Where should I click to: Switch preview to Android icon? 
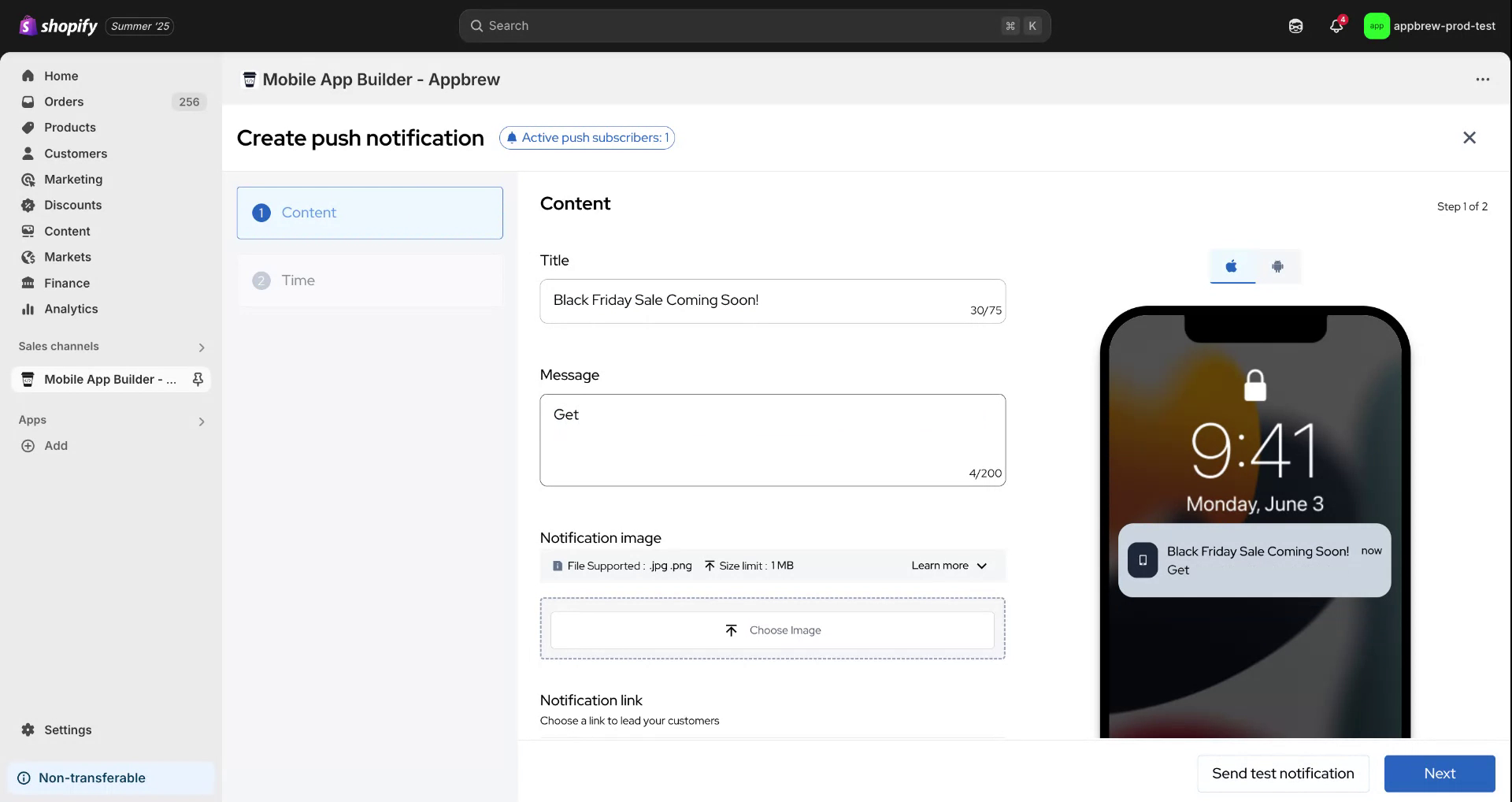[1277, 266]
